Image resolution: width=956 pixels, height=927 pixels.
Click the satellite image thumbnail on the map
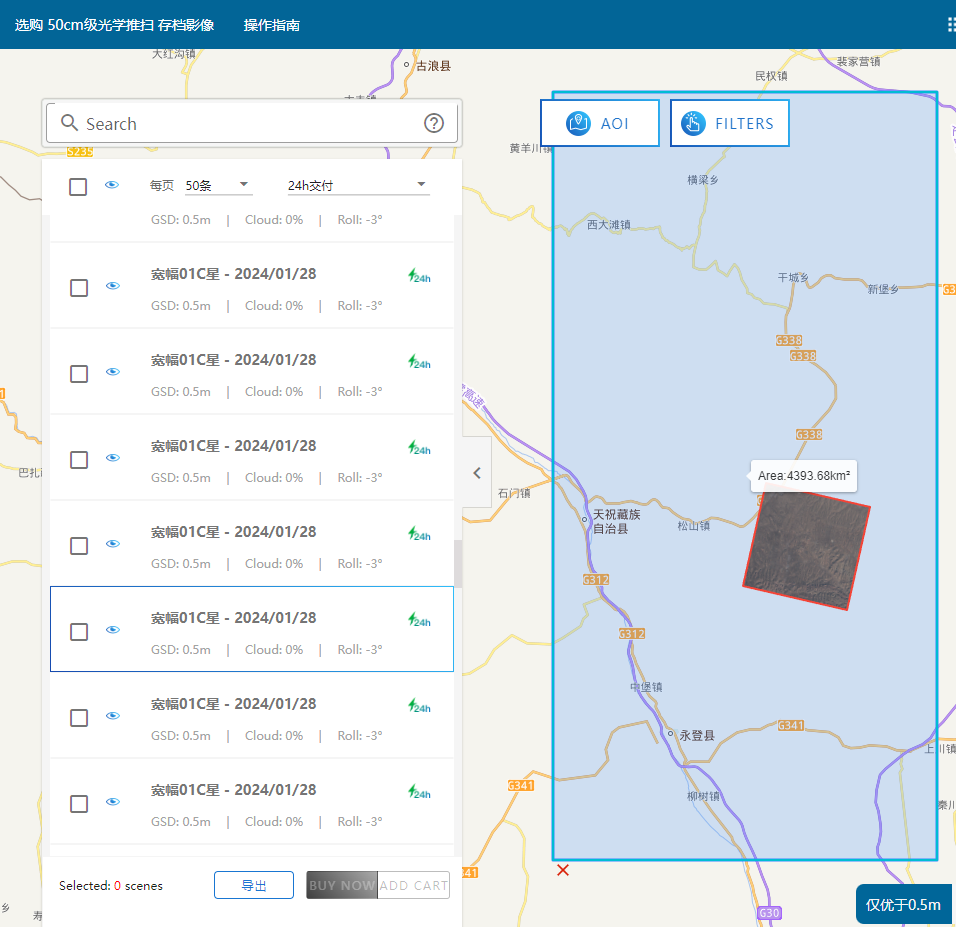[806, 549]
